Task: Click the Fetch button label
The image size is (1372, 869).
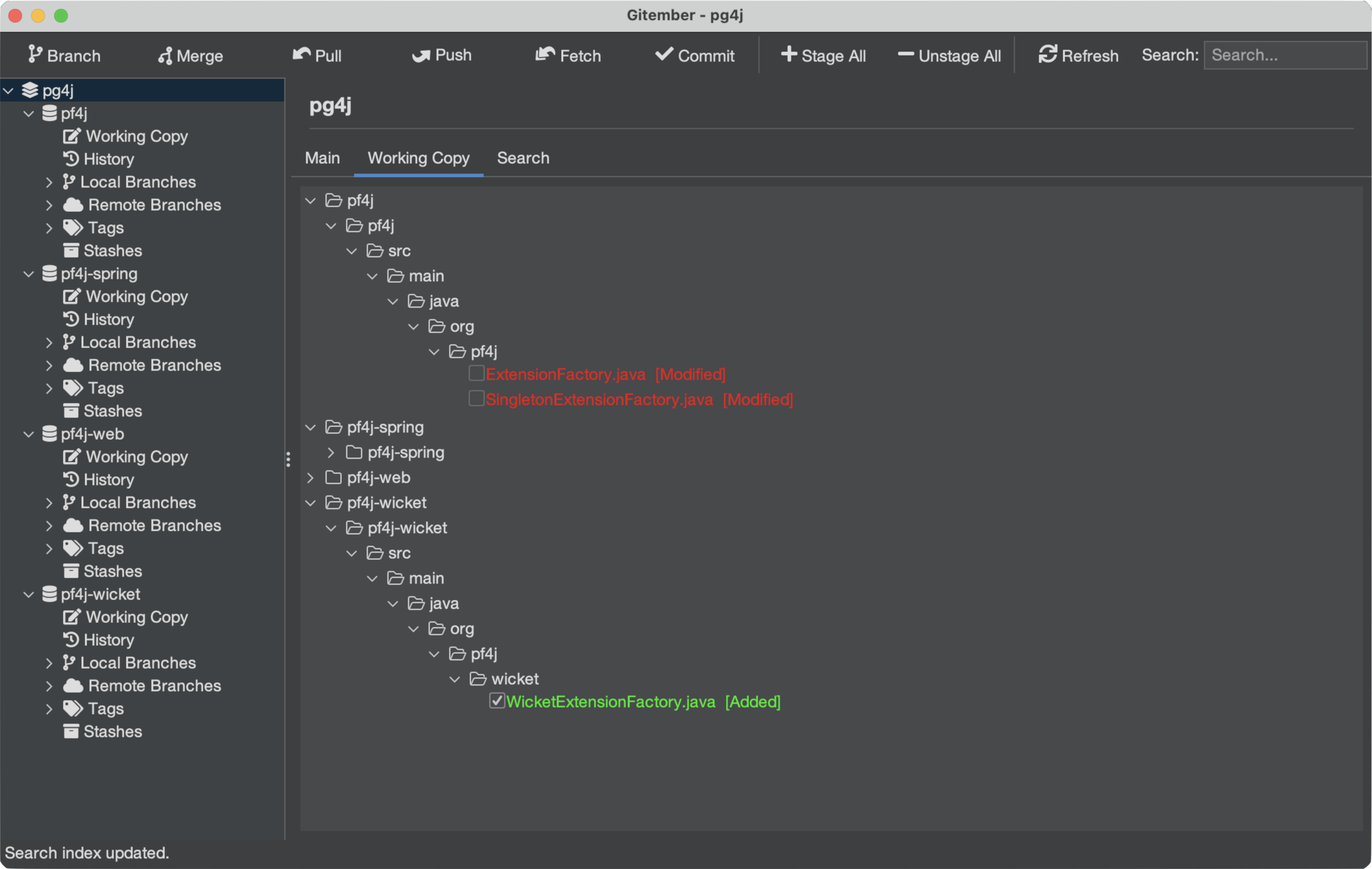Action: (x=580, y=56)
